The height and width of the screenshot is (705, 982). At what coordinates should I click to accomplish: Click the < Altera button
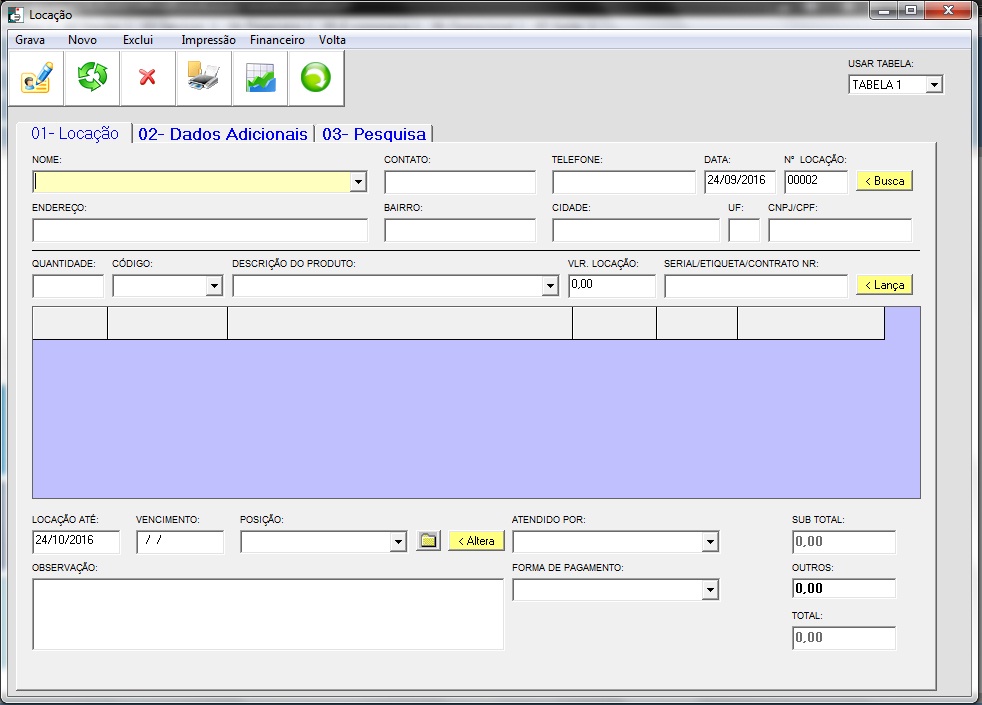click(476, 541)
